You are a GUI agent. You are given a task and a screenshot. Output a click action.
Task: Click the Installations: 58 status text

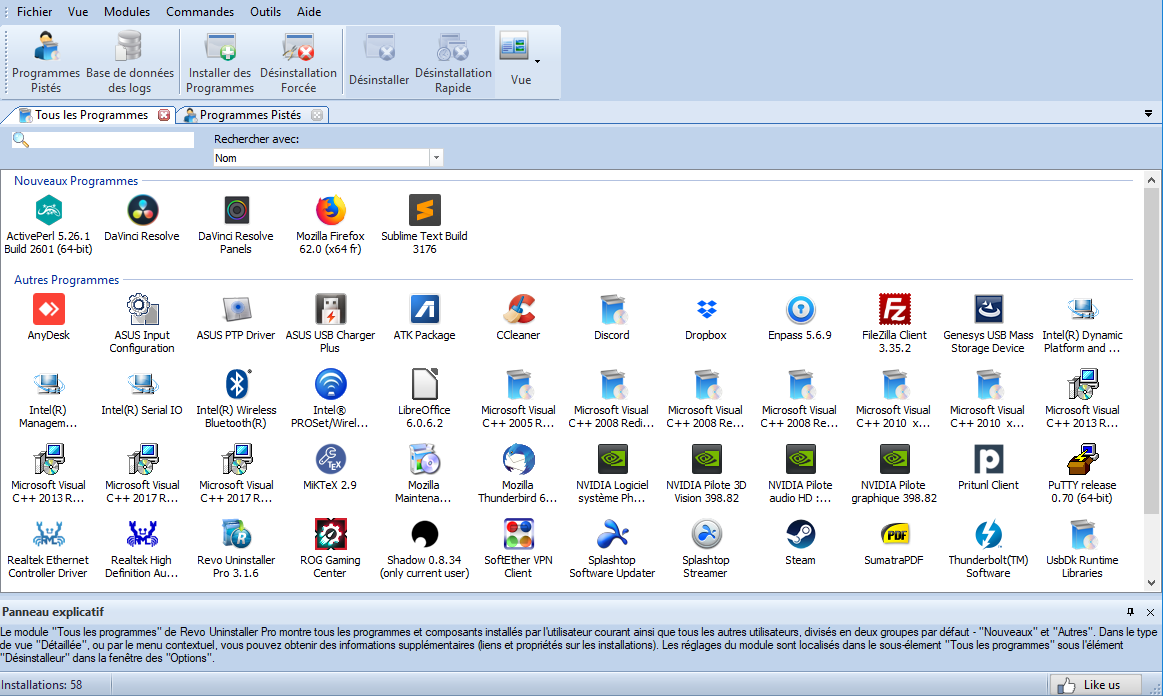(x=42, y=685)
